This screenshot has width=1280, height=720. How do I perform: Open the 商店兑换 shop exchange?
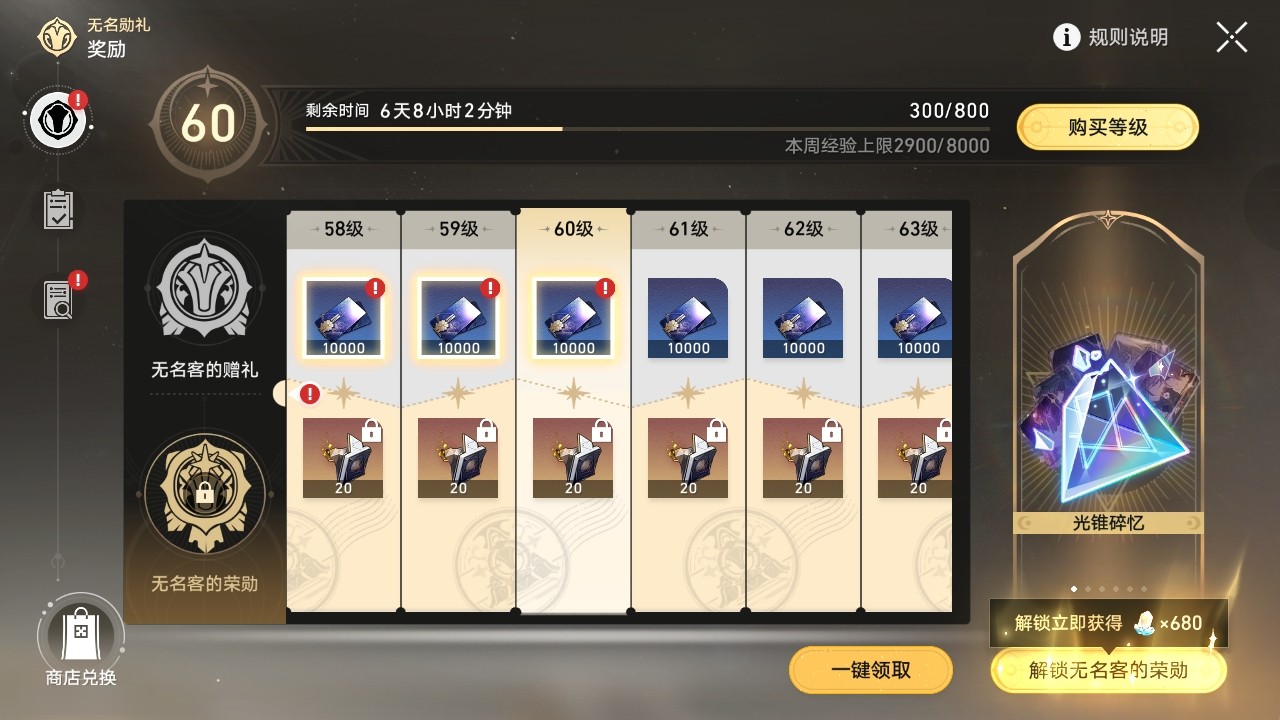tap(81, 643)
